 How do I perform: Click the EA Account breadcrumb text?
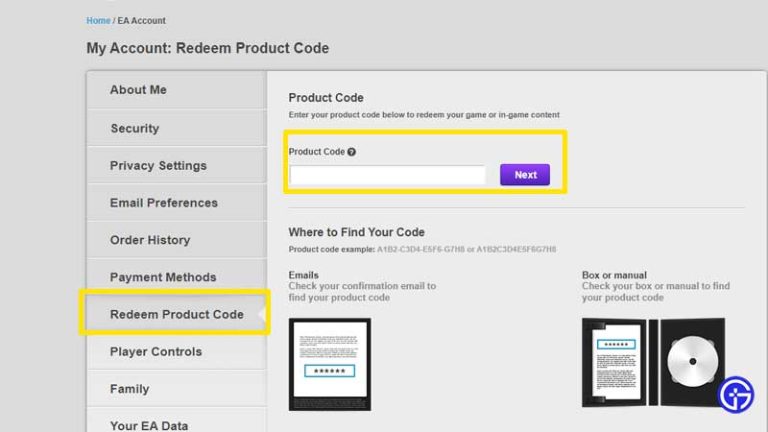[x=142, y=20]
